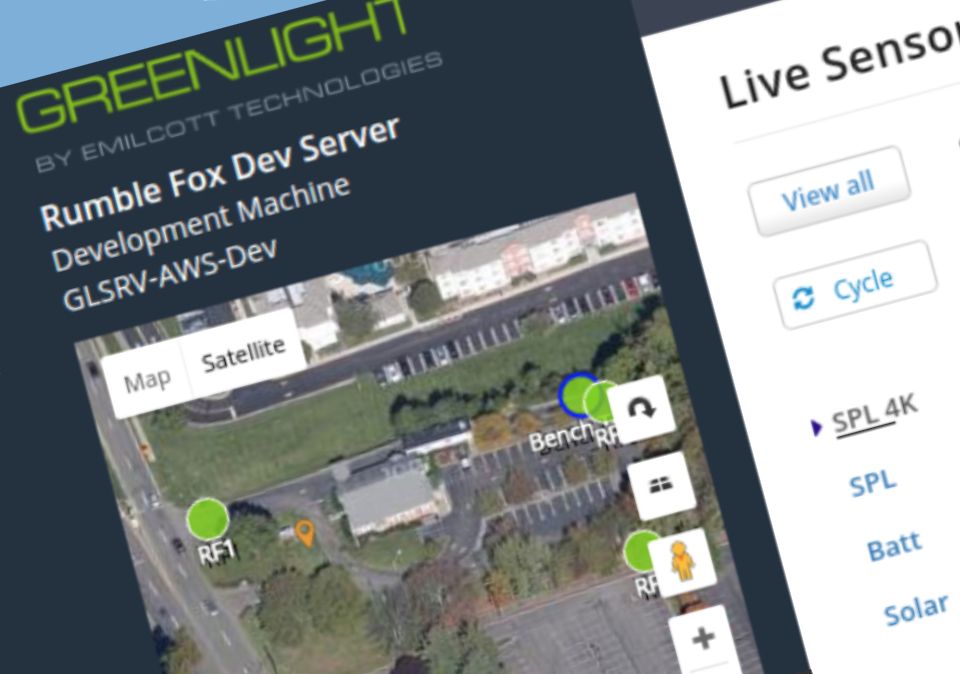This screenshot has height=674, width=960.
Task: Click the RF1 green sensor marker
Action: click(208, 519)
